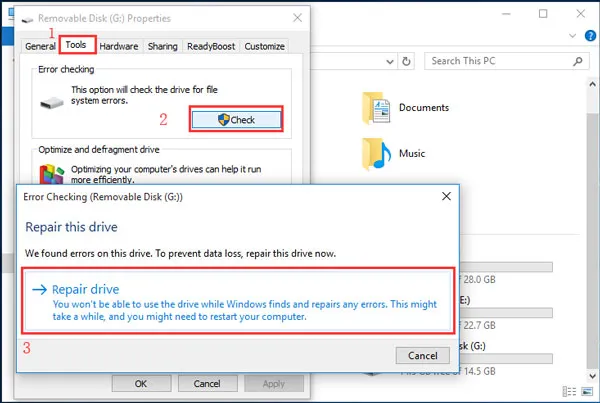Switch to large icons view
This screenshot has width=600, height=403.
(x=587, y=391)
